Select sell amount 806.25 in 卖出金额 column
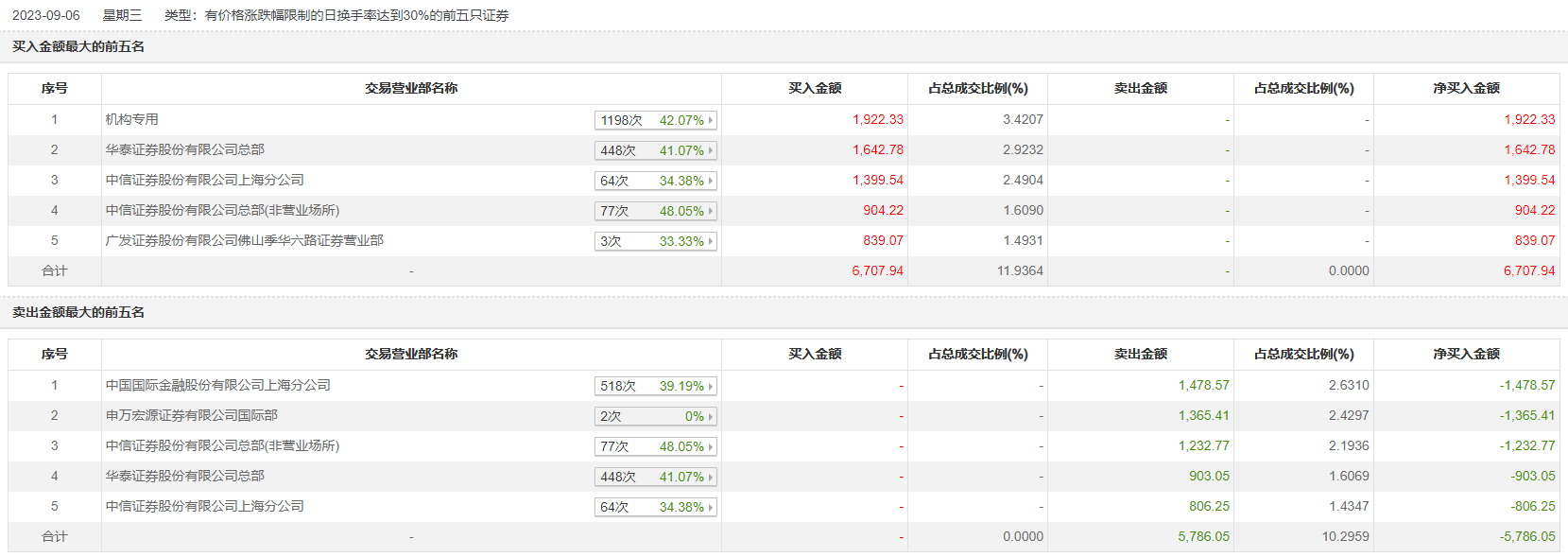The width and height of the screenshot is (1568, 557). pos(1210,506)
